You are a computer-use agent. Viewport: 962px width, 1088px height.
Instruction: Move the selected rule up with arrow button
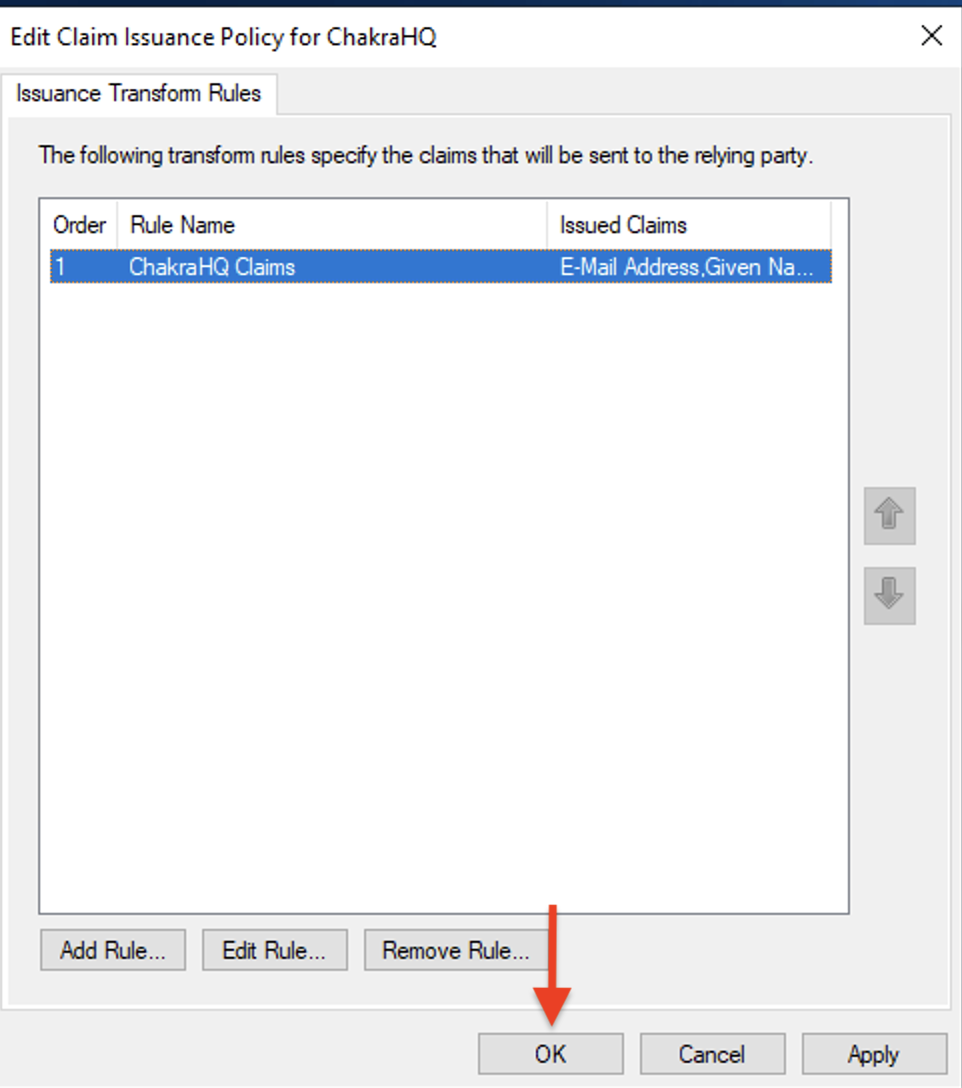(889, 516)
